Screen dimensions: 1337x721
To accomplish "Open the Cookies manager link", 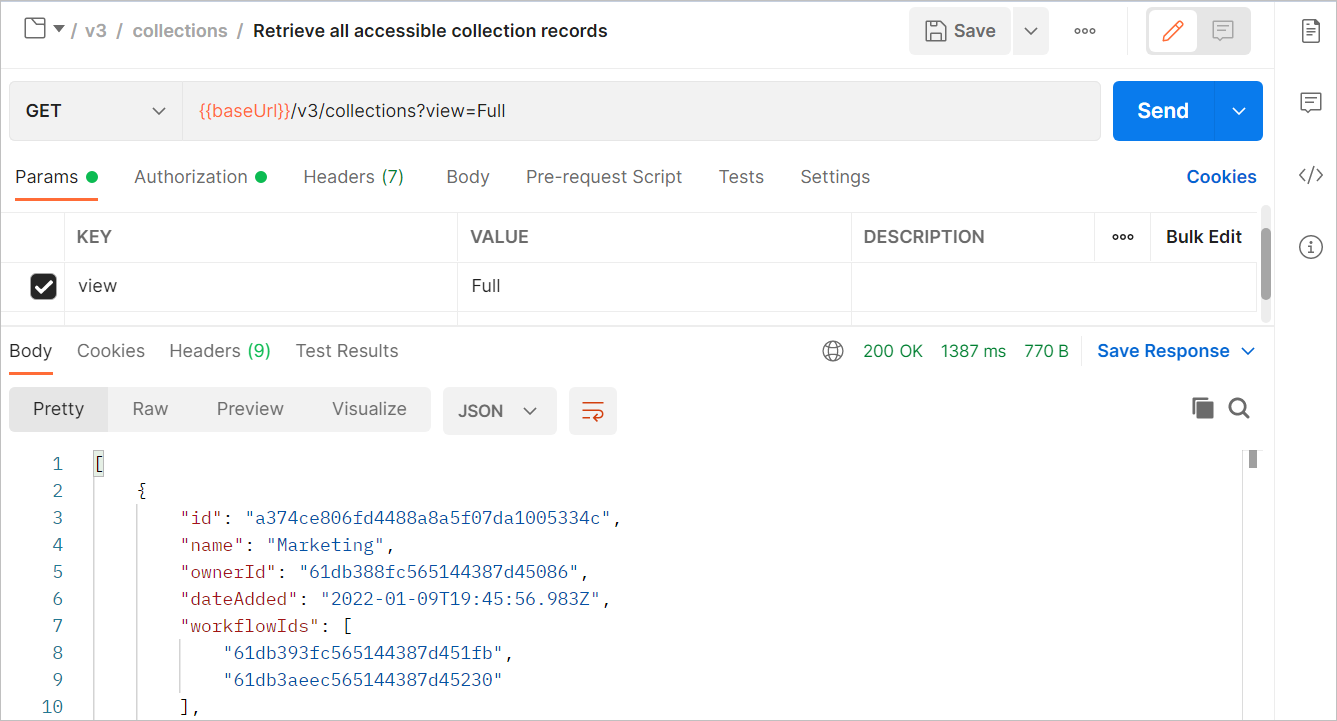I will click(1222, 177).
